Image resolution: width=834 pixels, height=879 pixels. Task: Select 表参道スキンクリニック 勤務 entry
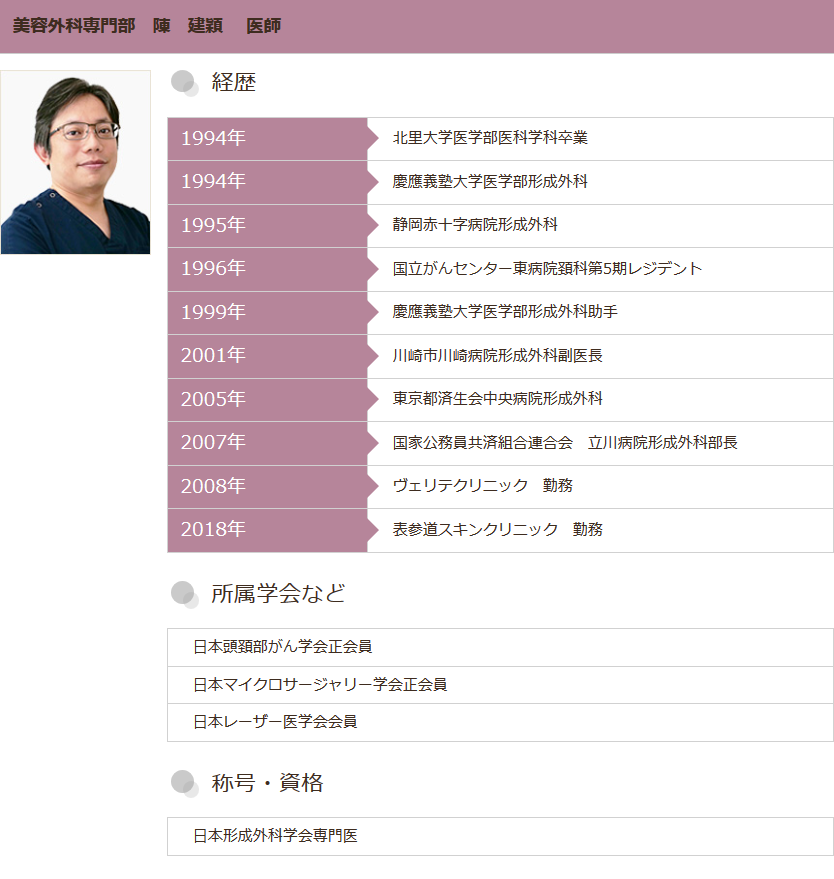pyautogui.click(x=497, y=529)
